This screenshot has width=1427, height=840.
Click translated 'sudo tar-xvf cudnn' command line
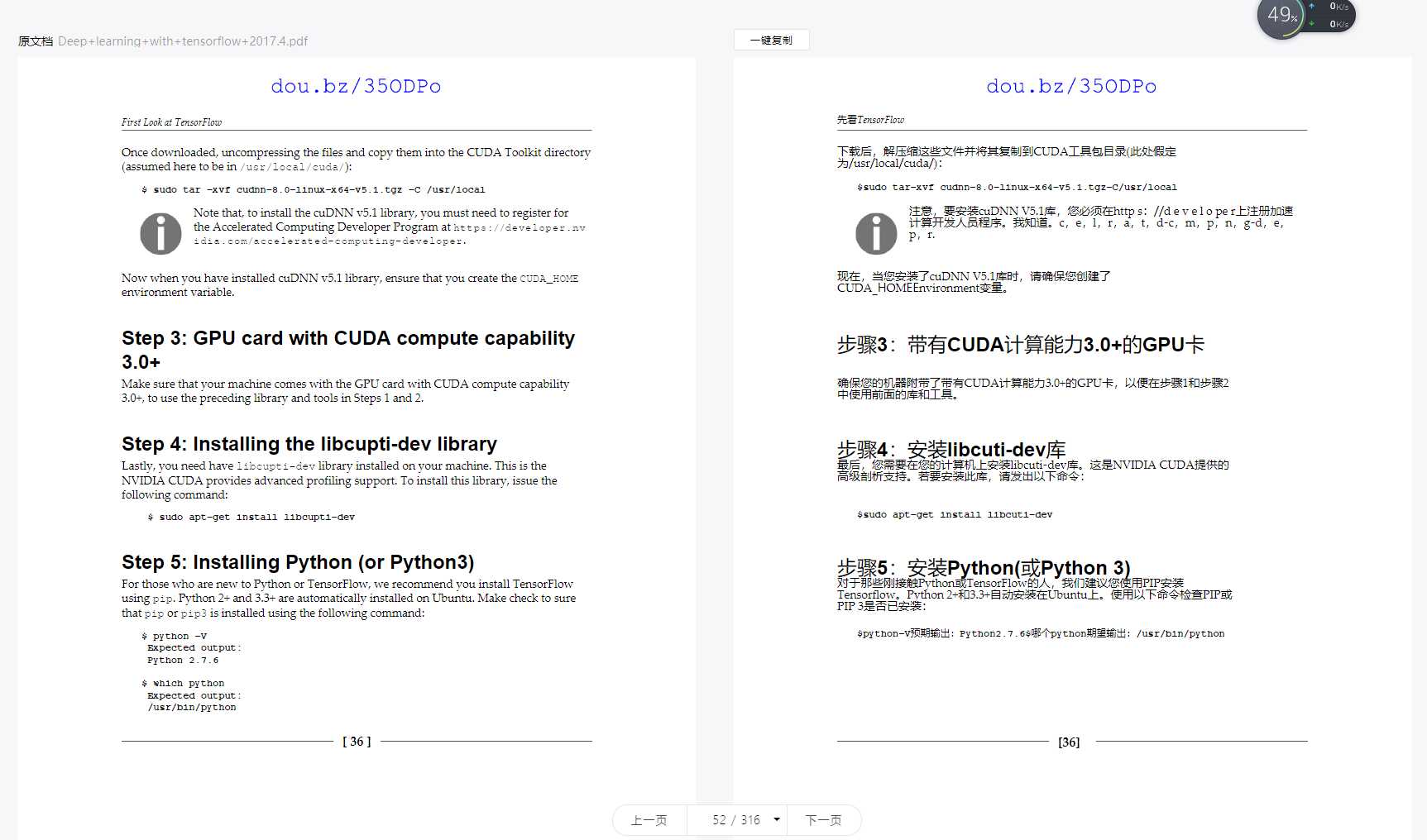[x=1017, y=187]
